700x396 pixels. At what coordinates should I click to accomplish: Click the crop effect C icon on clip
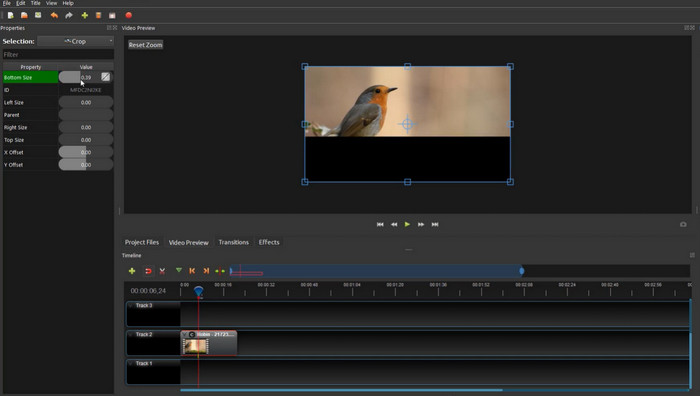192,334
